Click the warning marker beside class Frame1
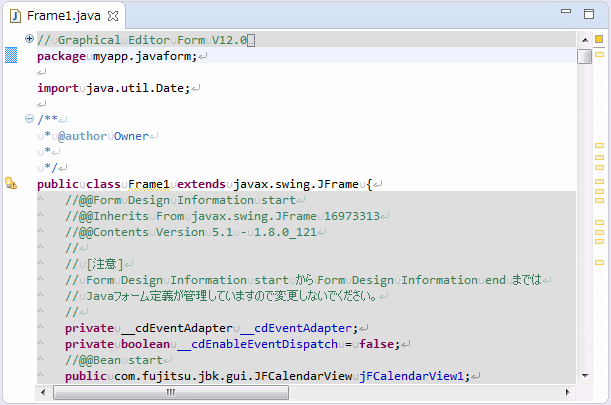This screenshot has width=611, height=405. pyautogui.click(x=11, y=183)
